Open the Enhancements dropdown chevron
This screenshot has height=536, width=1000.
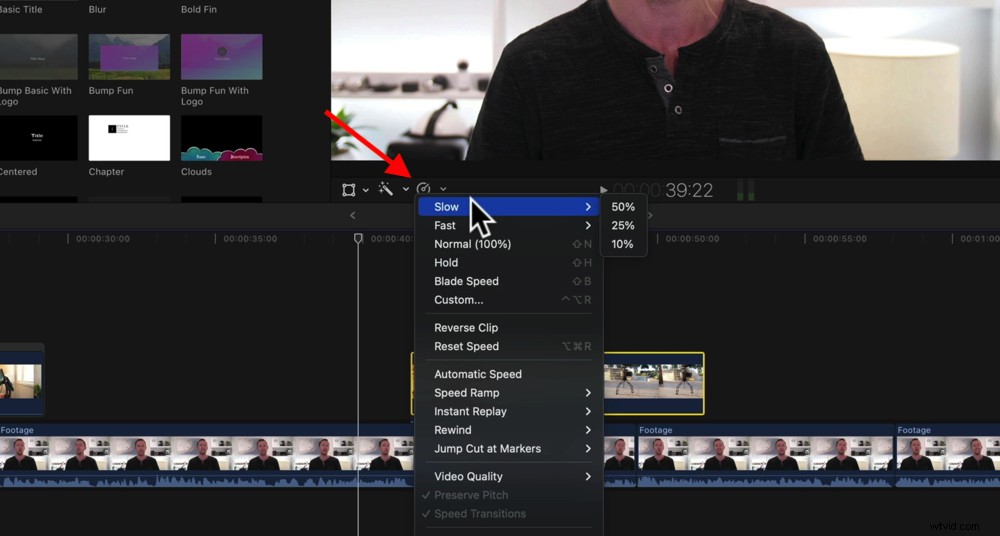(406, 190)
